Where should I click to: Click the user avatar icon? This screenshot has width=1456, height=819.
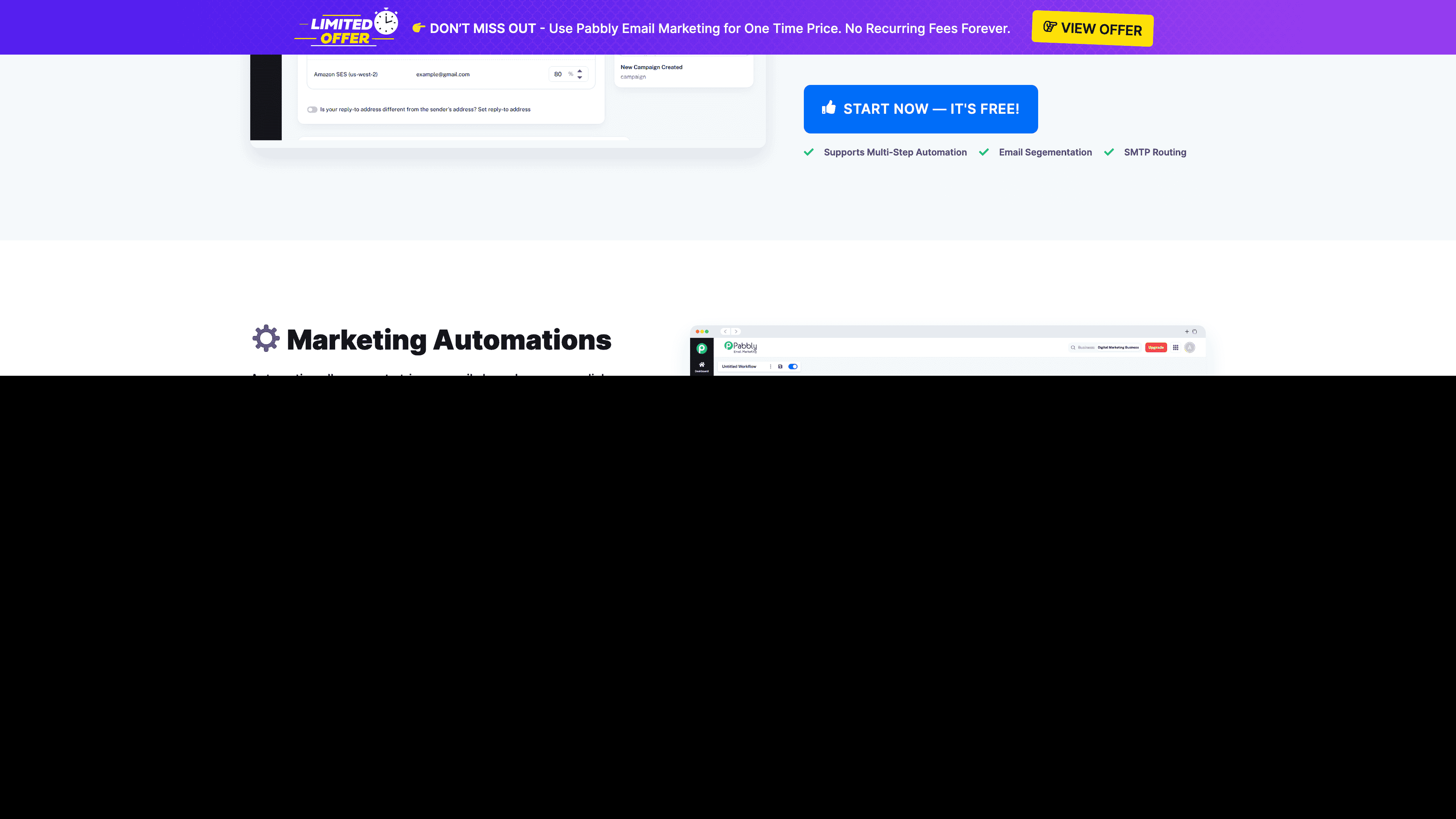[x=1190, y=348]
